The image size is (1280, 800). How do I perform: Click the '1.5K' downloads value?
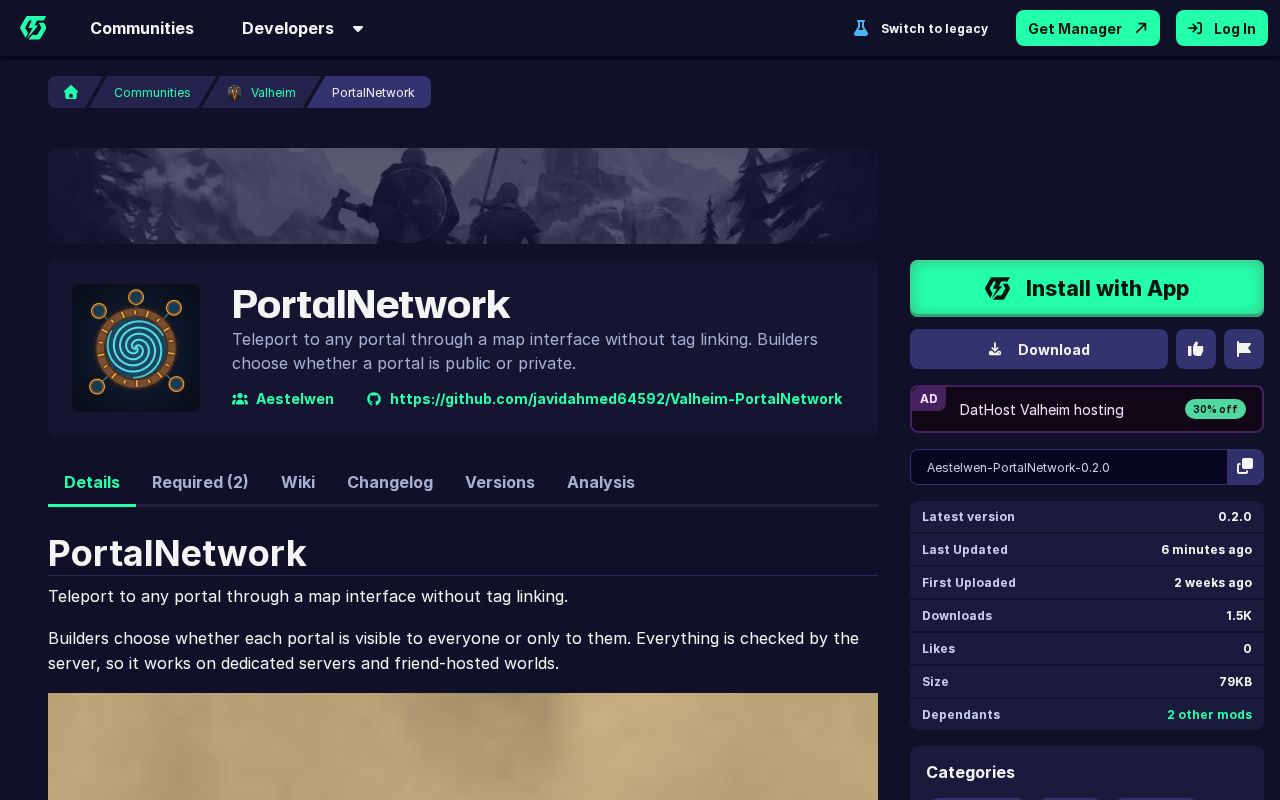(1239, 616)
